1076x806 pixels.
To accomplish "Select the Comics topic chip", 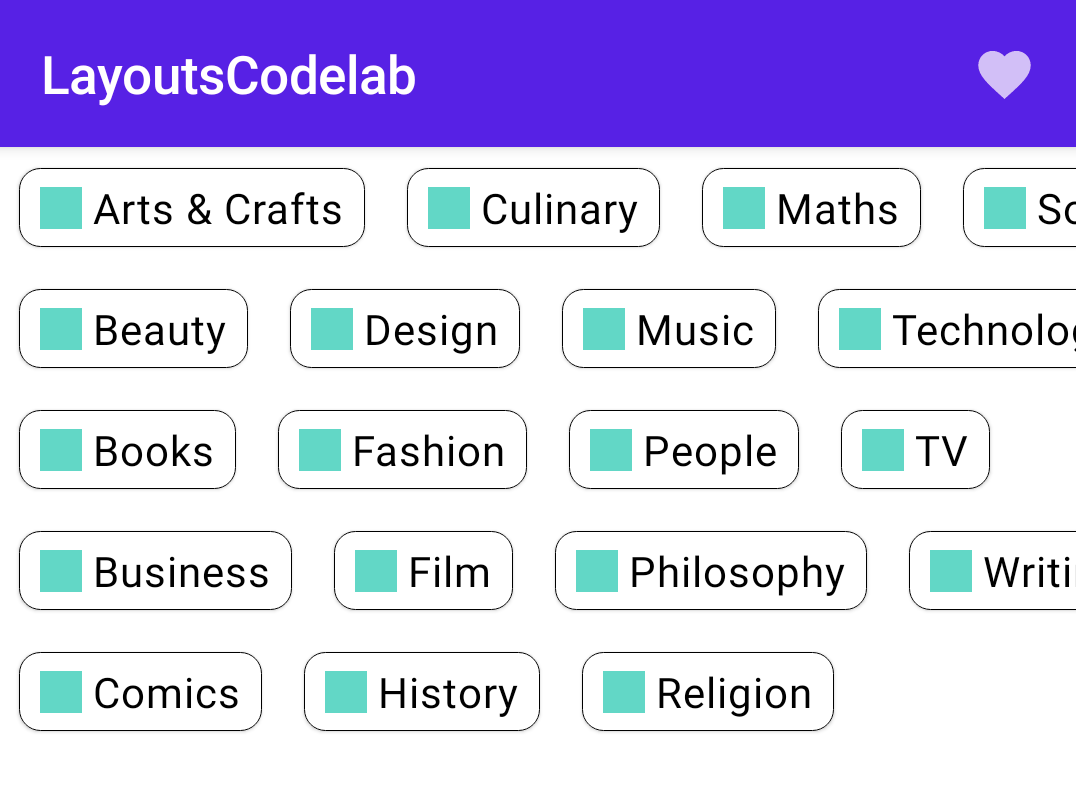I will coord(140,692).
